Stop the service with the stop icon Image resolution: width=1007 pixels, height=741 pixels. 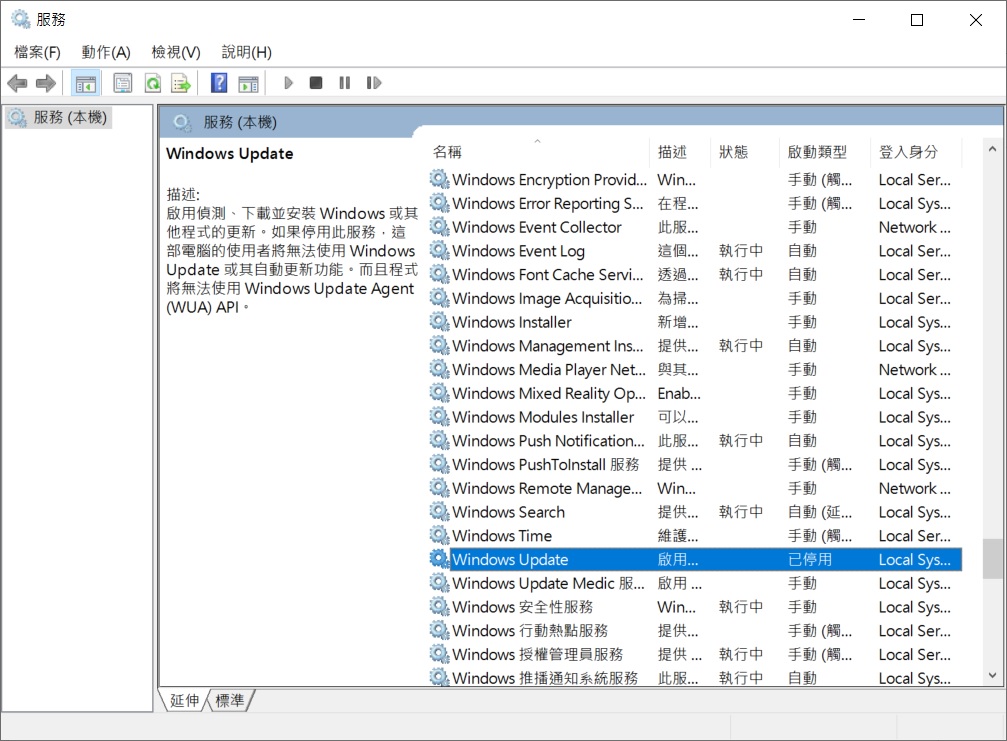point(316,83)
